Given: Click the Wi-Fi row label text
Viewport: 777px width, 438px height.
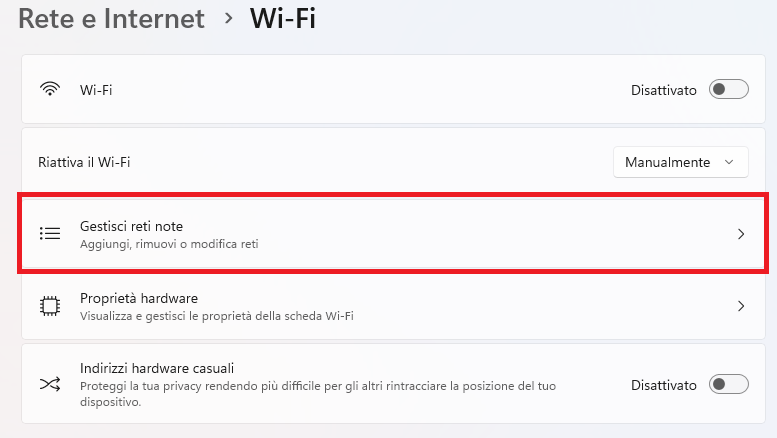Looking at the screenshot, I should coord(96,90).
